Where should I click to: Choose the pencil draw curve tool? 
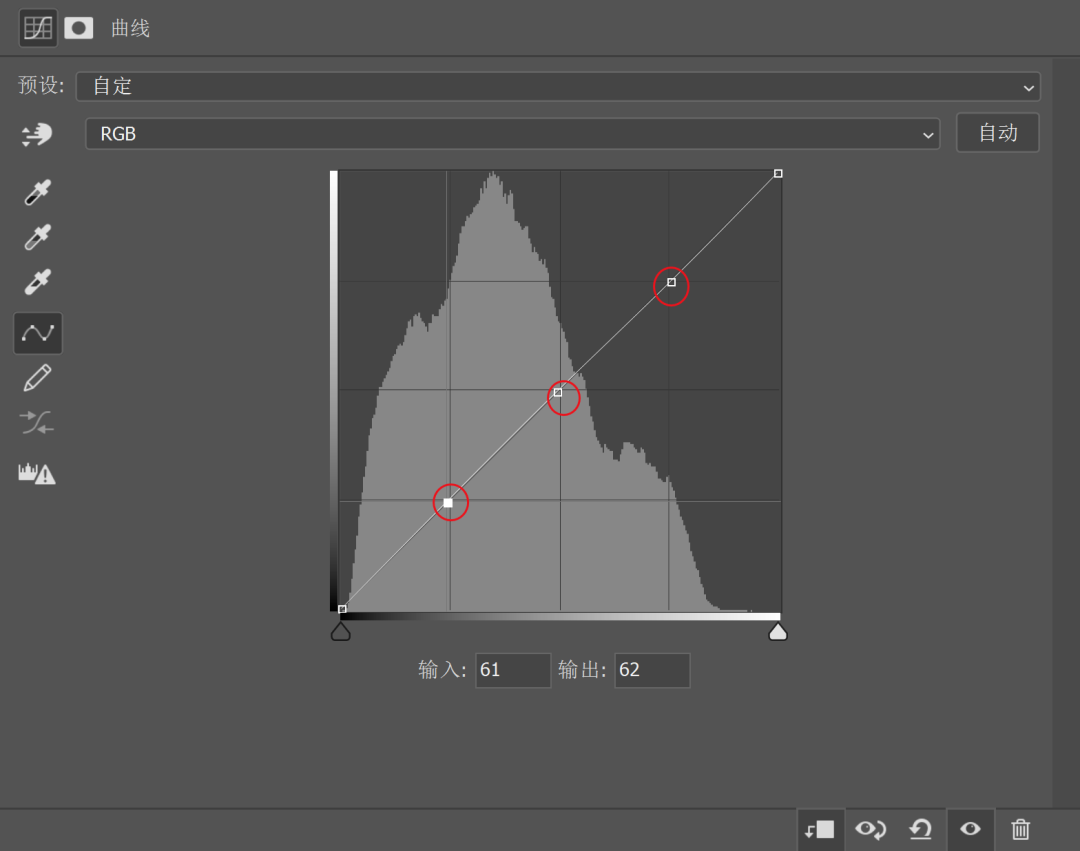click(x=37, y=378)
